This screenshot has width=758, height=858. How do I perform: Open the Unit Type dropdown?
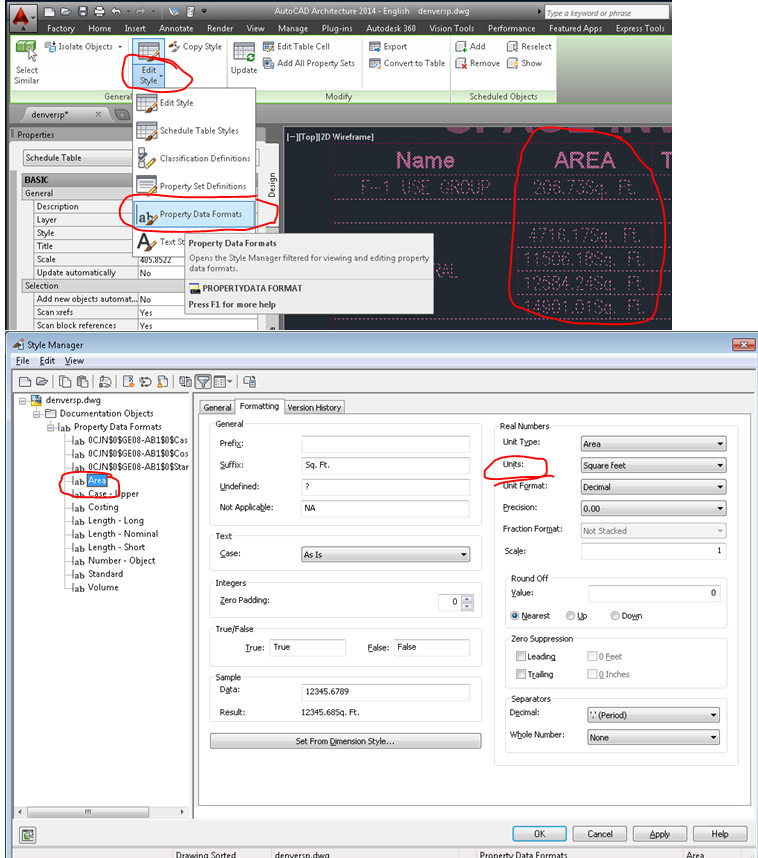653,444
